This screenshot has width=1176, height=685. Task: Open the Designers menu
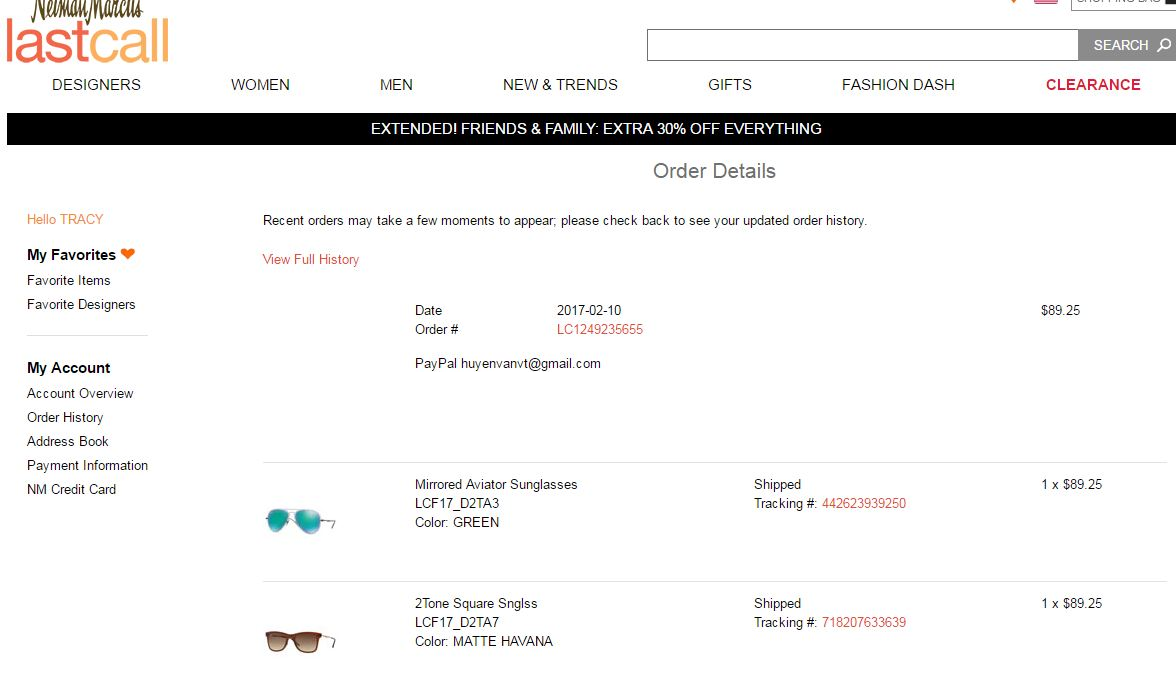pos(96,85)
